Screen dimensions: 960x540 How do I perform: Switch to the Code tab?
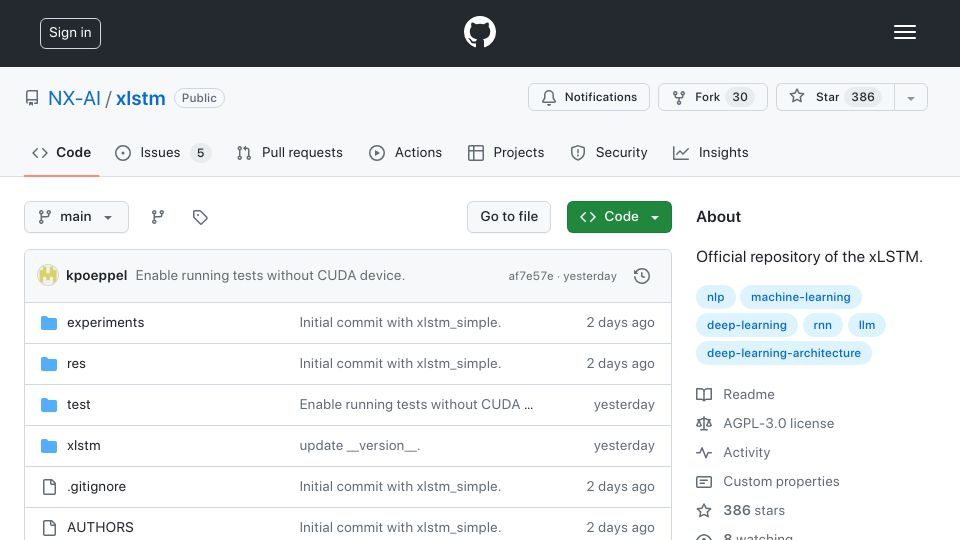pos(61,152)
